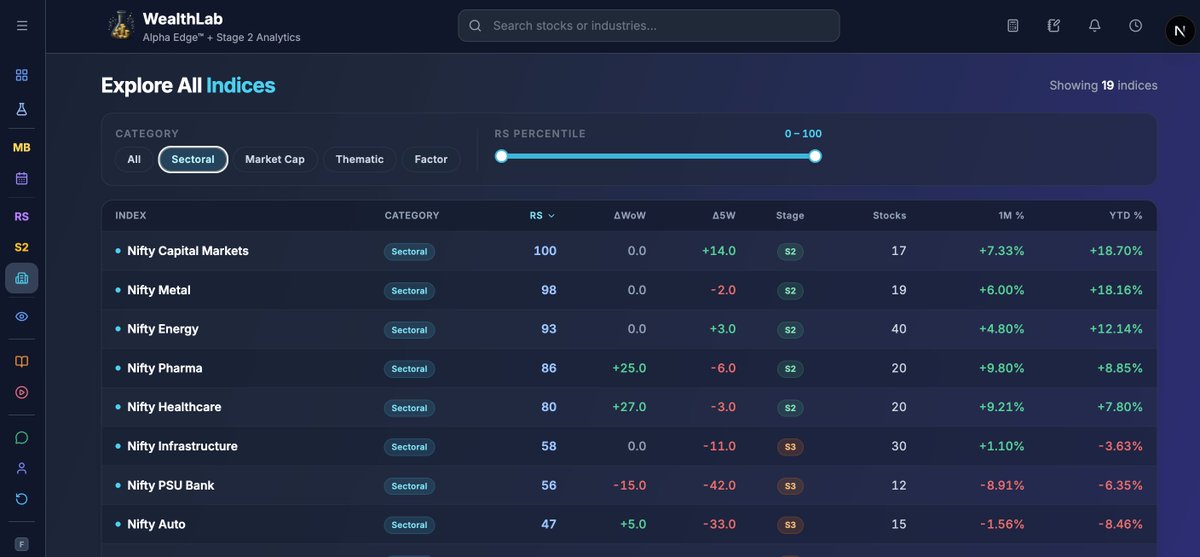Click the +27.0 ΔWoW value for Healthcare
Image resolution: width=1200 pixels, height=557 pixels.
(x=629, y=407)
